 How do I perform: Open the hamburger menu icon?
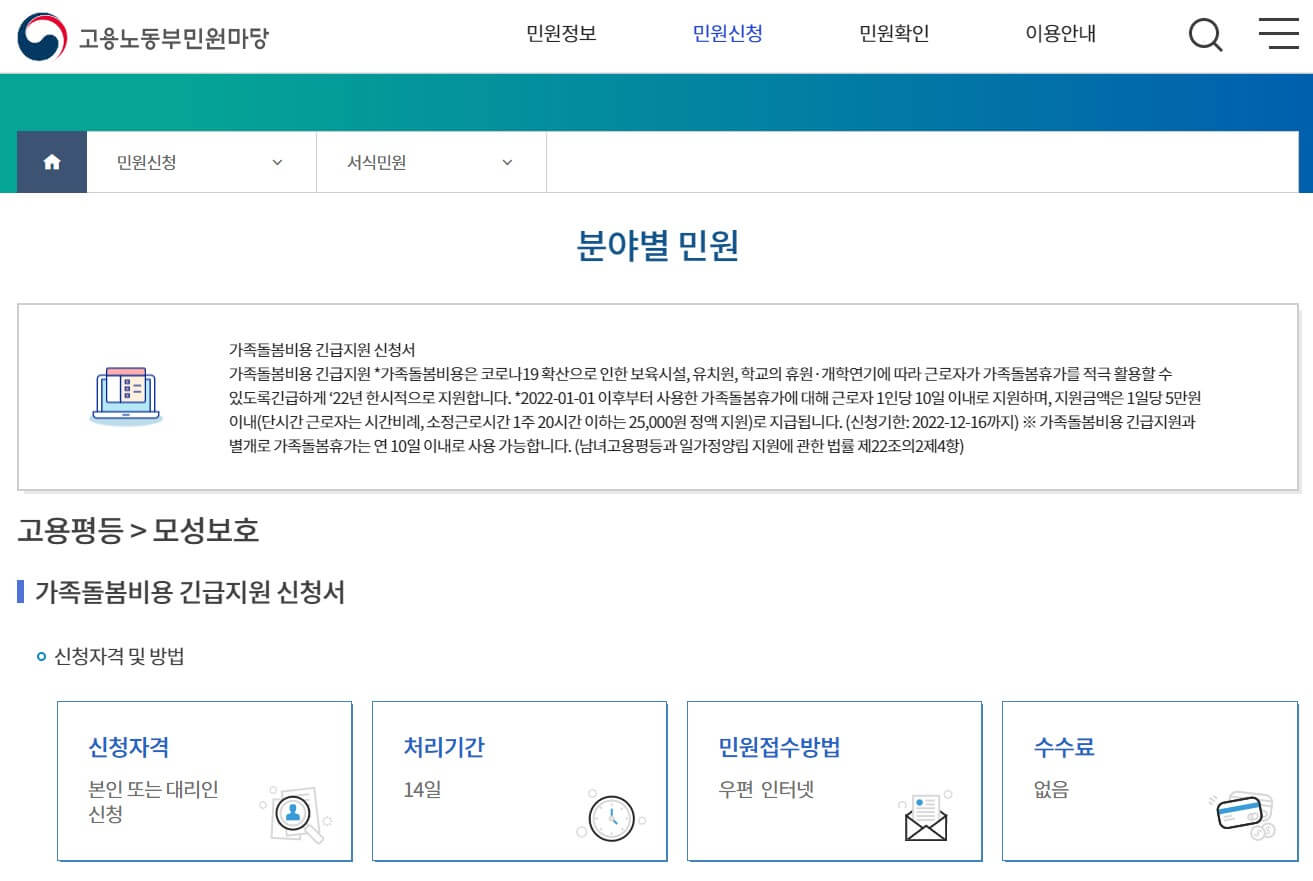click(x=1277, y=34)
